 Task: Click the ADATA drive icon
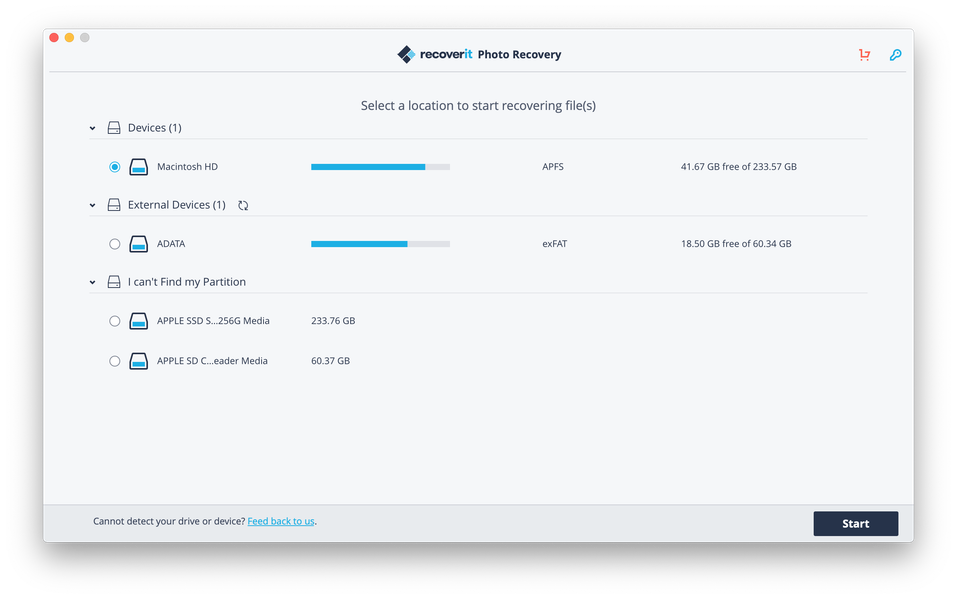pos(139,244)
